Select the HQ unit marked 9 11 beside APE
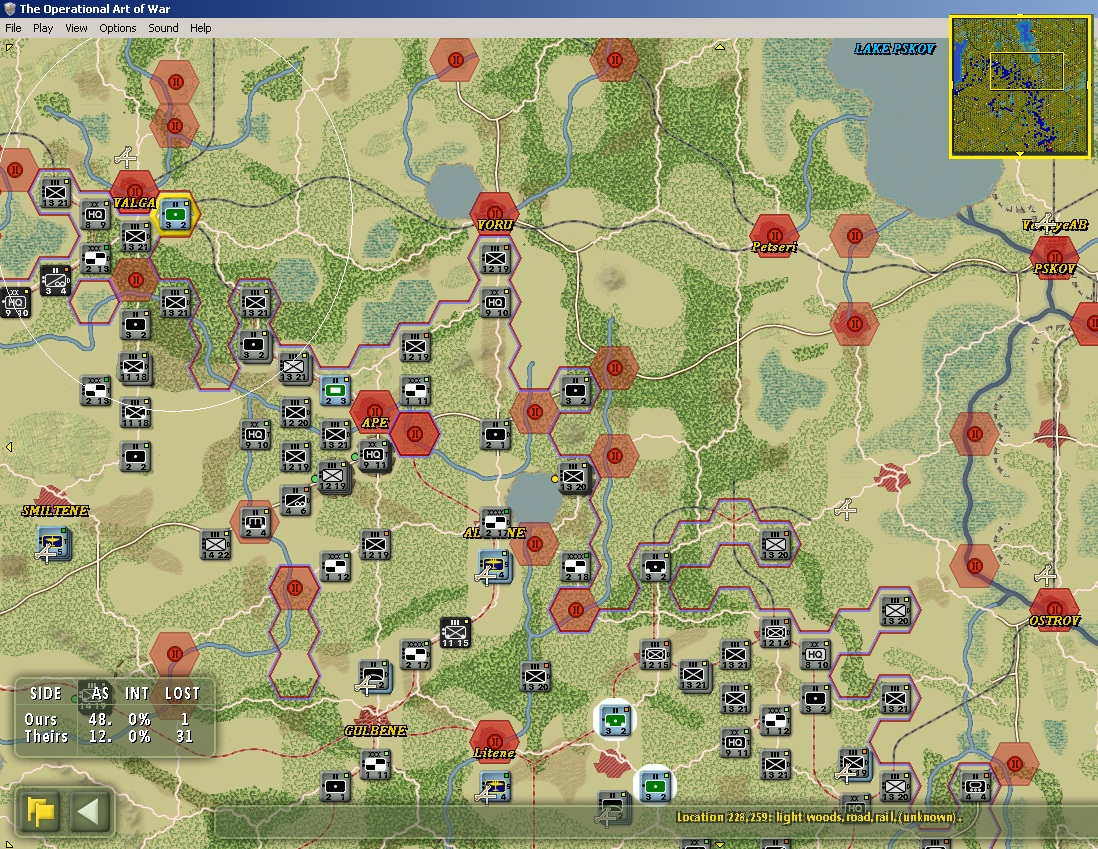This screenshot has width=1098, height=849. 373,455
